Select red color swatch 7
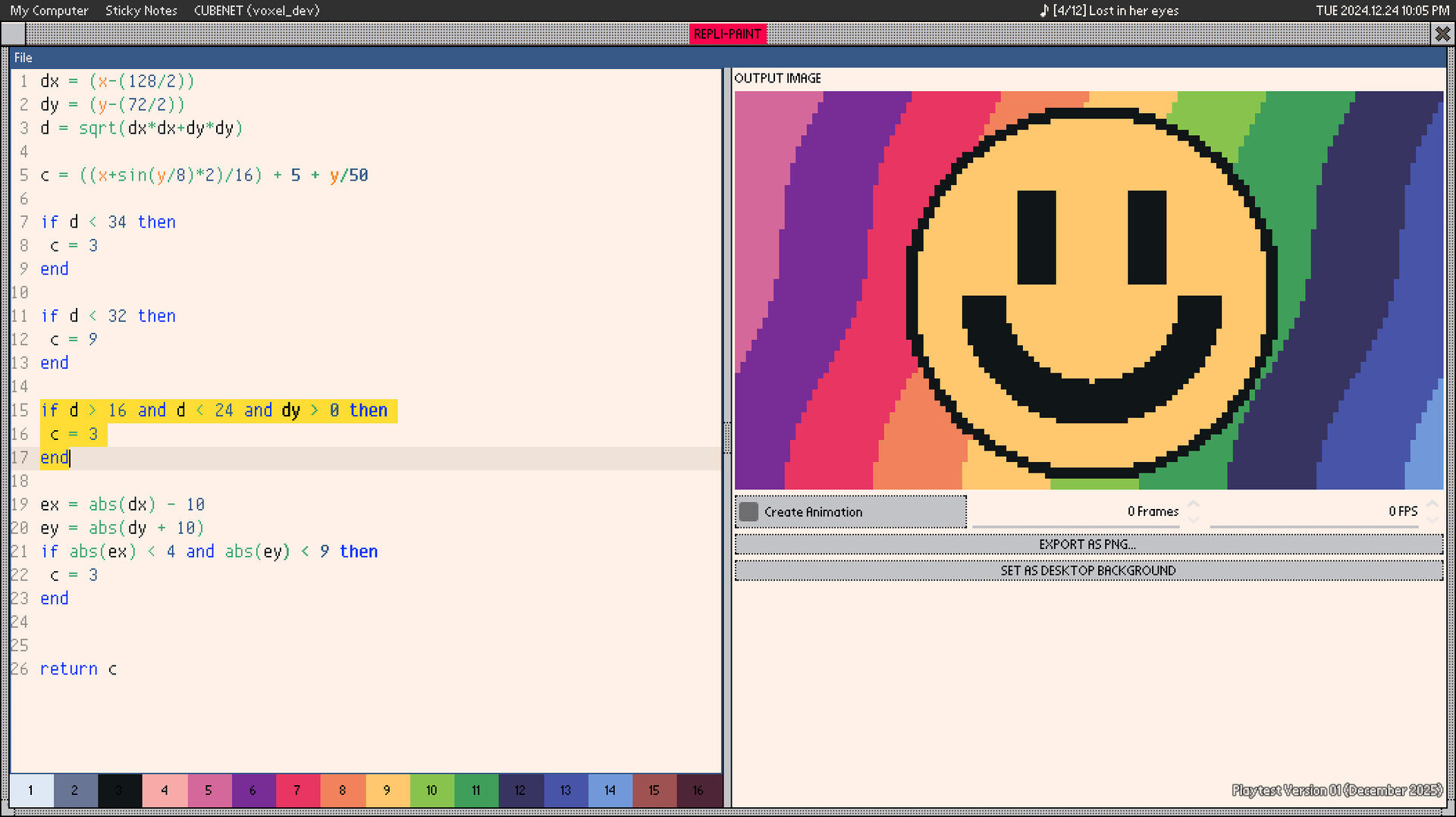 [x=297, y=790]
